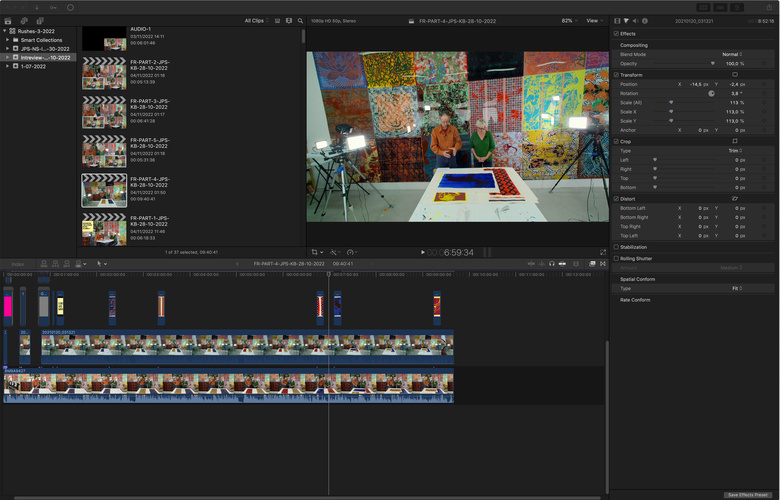Open the viewer View menu
The height and width of the screenshot is (500, 780).
click(595, 20)
